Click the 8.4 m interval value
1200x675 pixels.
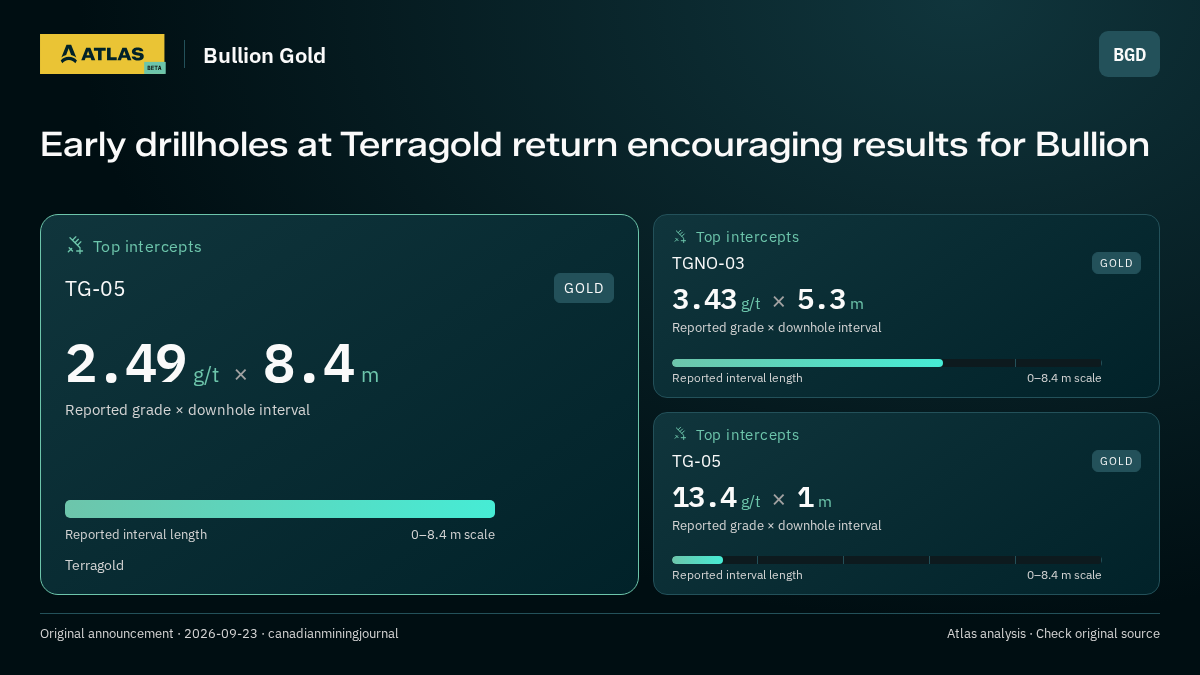click(x=321, y=364)
